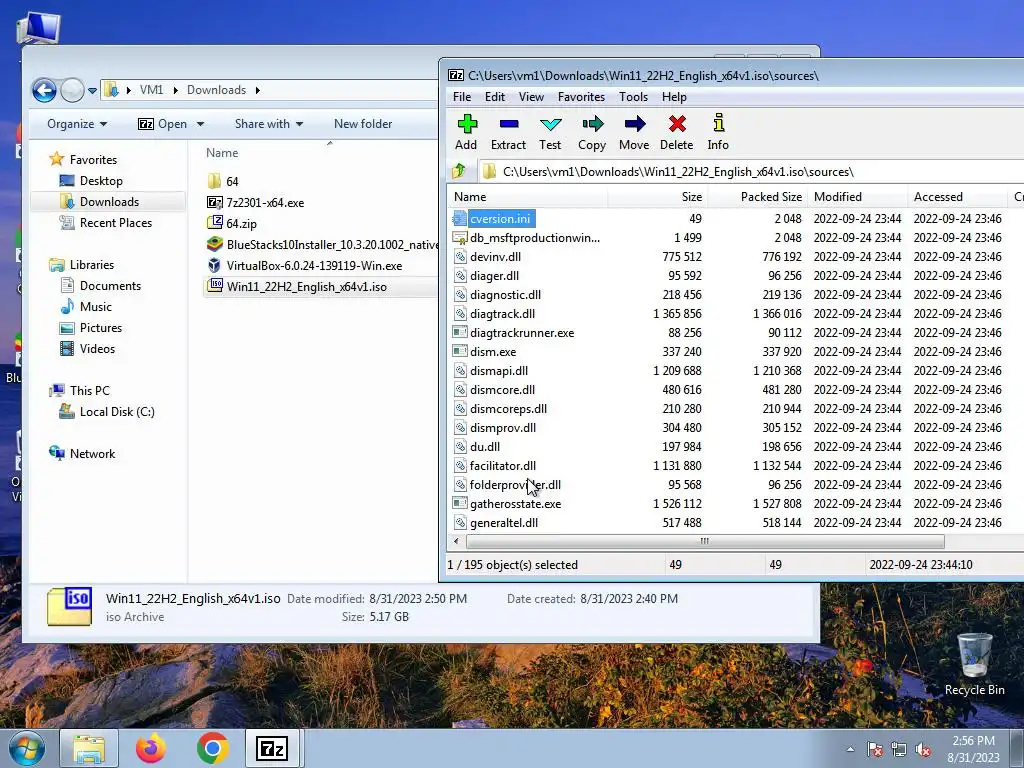This screenshot has width=1024, height=768.
Task: Select diager.dll in the list
Action: coord(494,276)
